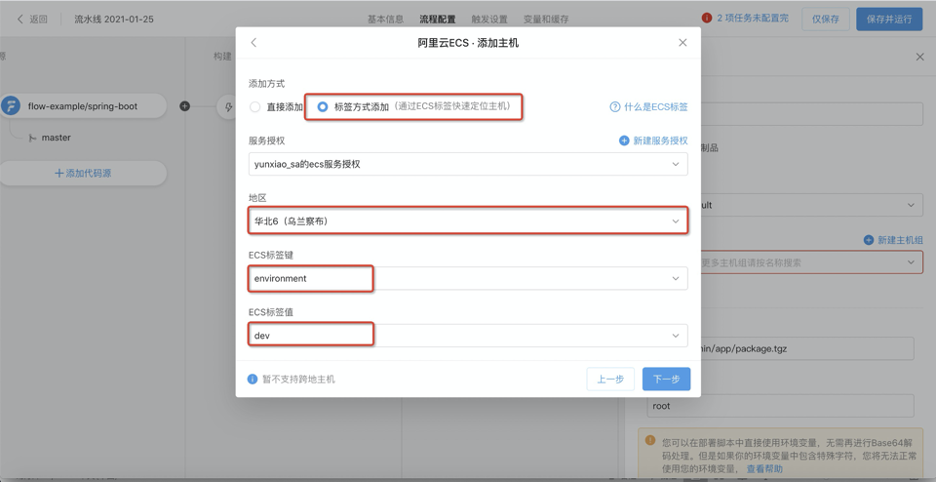The height and width of the screenshot is (482, 936).
Task: Click 上一步 button
Action: pos(611,379)
